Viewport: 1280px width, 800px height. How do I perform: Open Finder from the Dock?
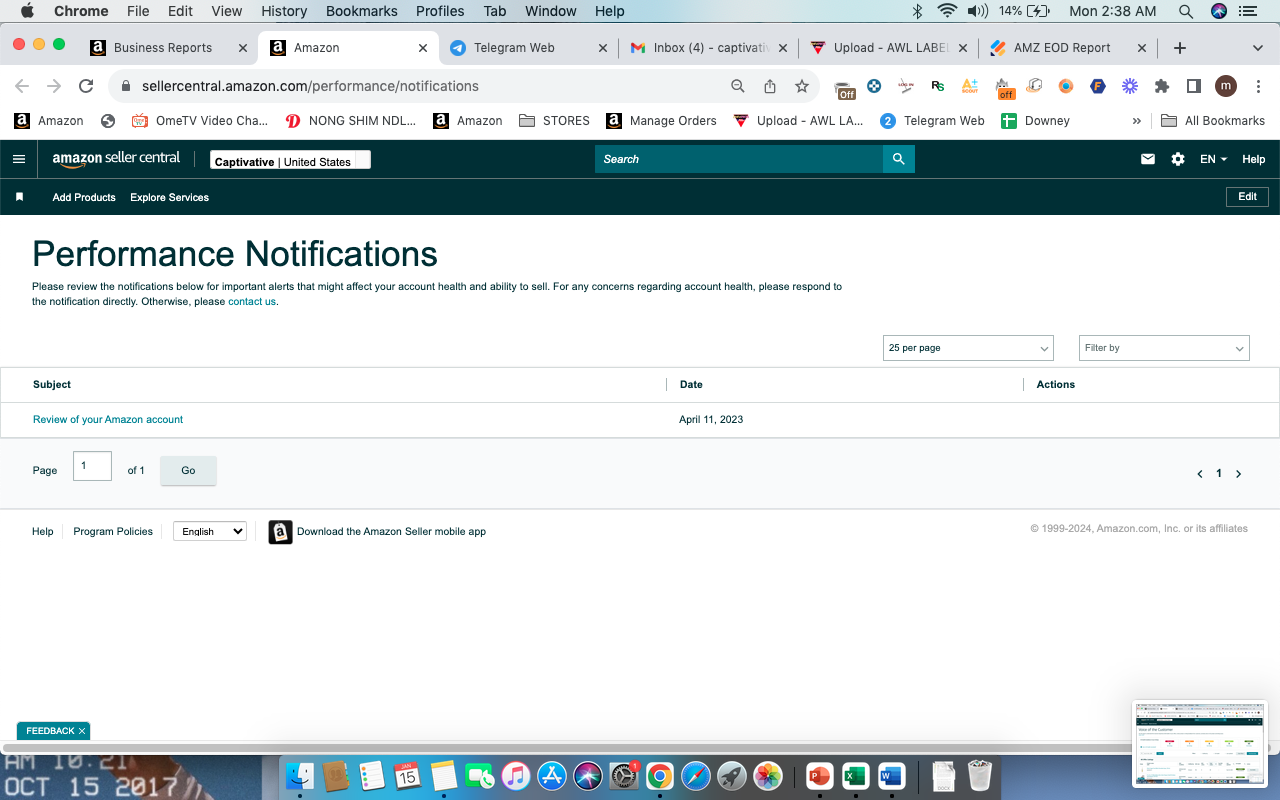[x=300, y=776]
